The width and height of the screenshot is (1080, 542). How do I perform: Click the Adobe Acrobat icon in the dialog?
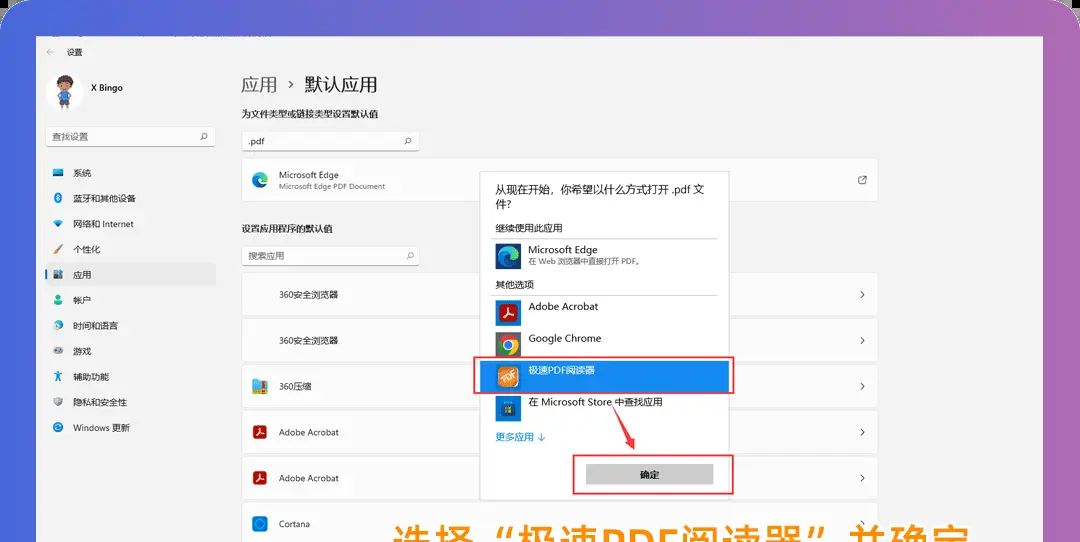pos(508,313)
